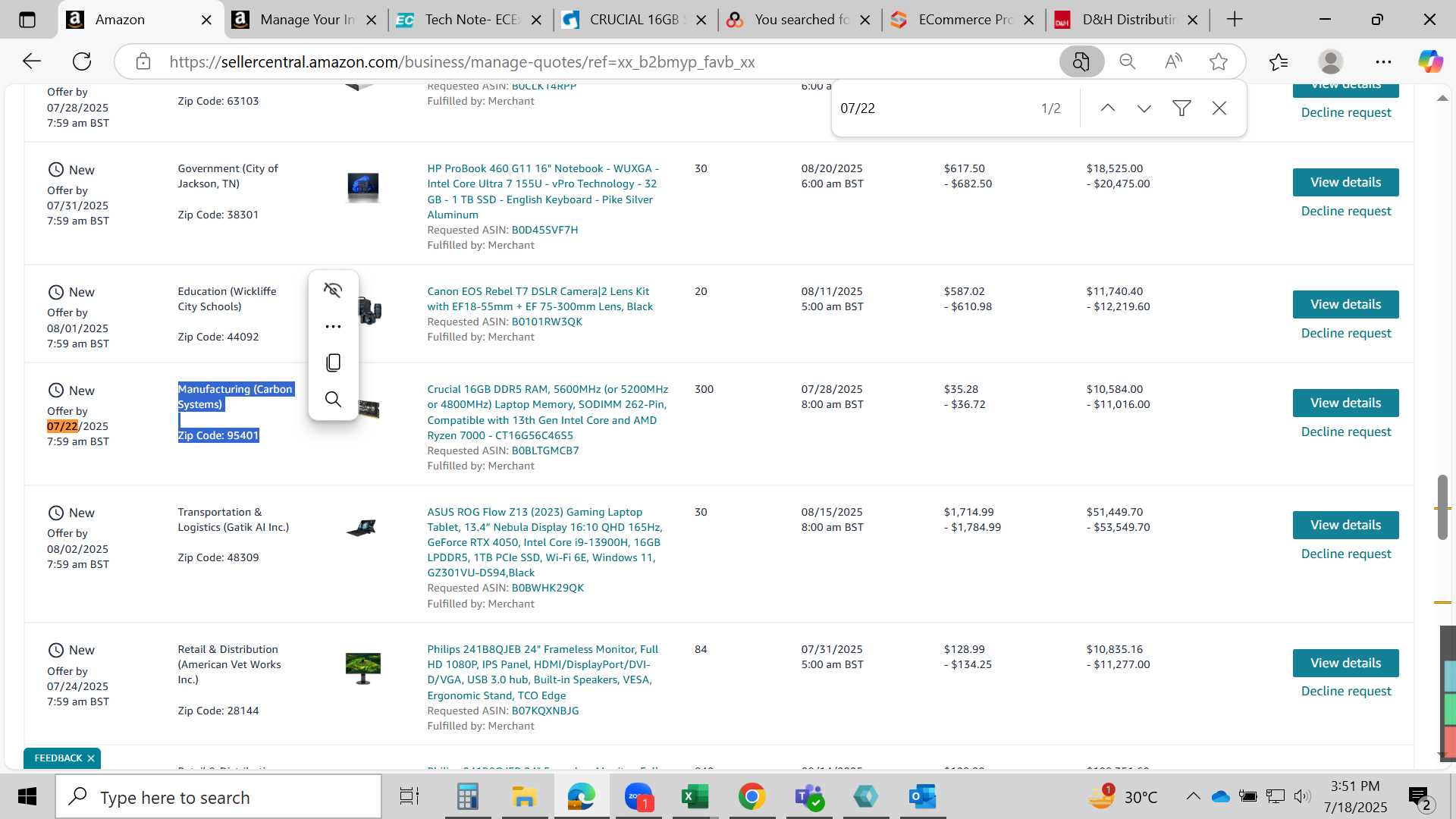Copy selected text from mini menu

click(333, 362)
